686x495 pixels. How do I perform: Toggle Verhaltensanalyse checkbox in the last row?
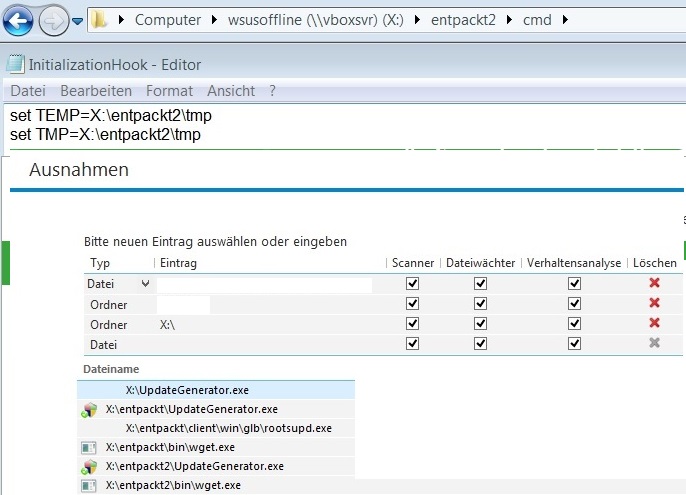pos(574,344)
